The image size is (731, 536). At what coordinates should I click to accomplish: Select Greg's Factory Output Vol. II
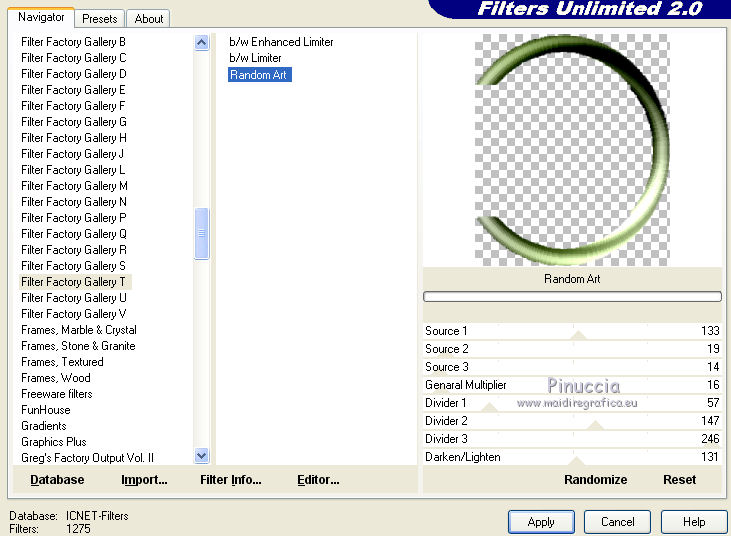[87, 458]
